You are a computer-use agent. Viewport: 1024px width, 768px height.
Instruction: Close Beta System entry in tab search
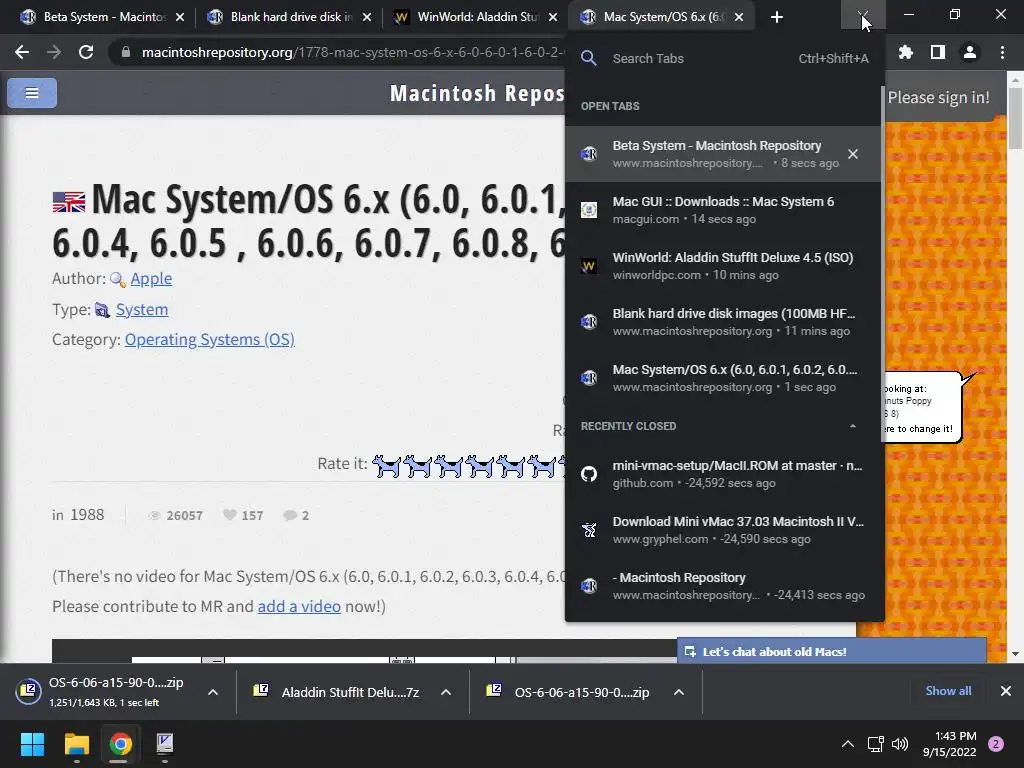click(x=853, y=154)
